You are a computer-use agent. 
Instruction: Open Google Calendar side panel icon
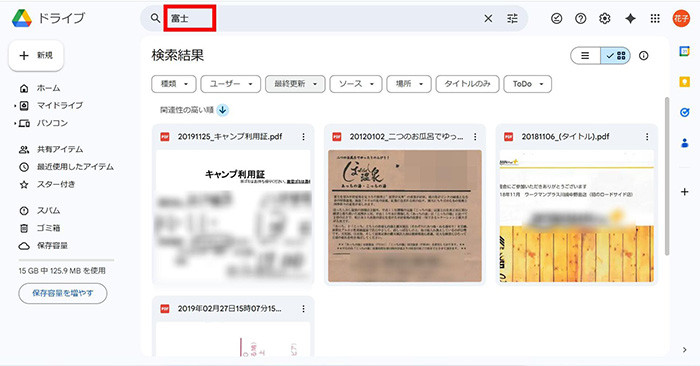[684, 51]
